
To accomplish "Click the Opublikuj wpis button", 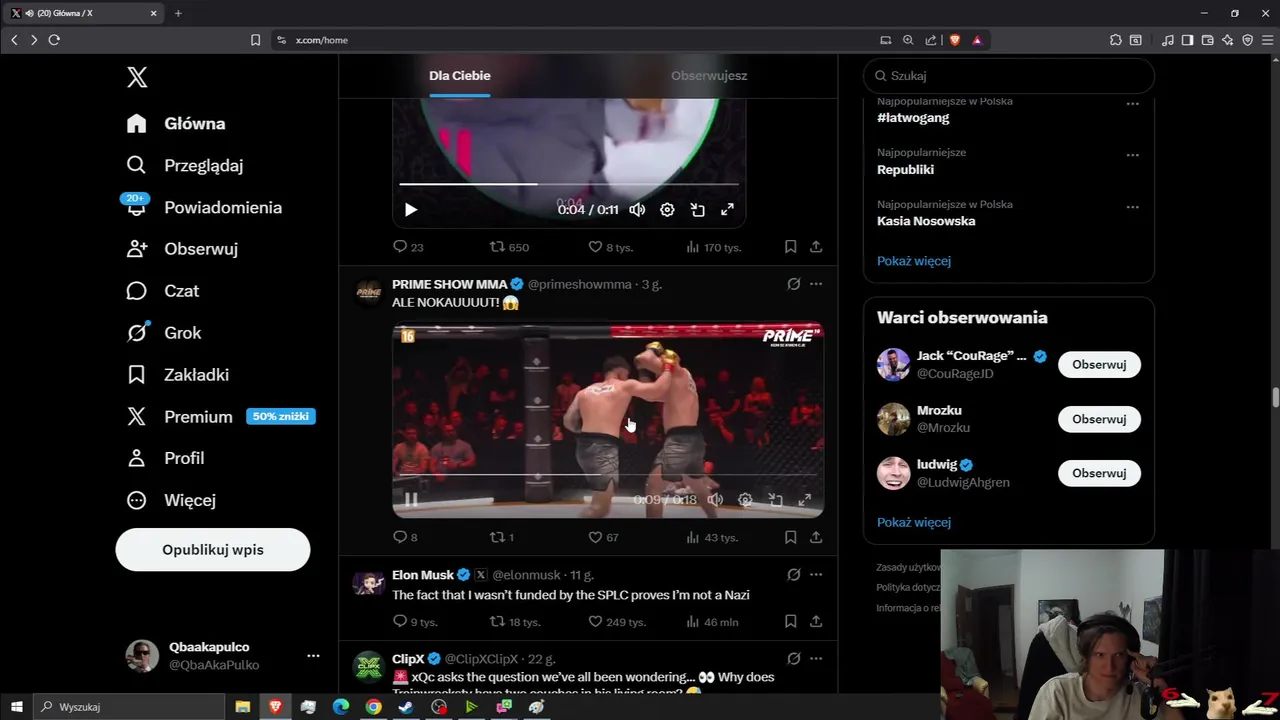I will [x=213, y=550].
